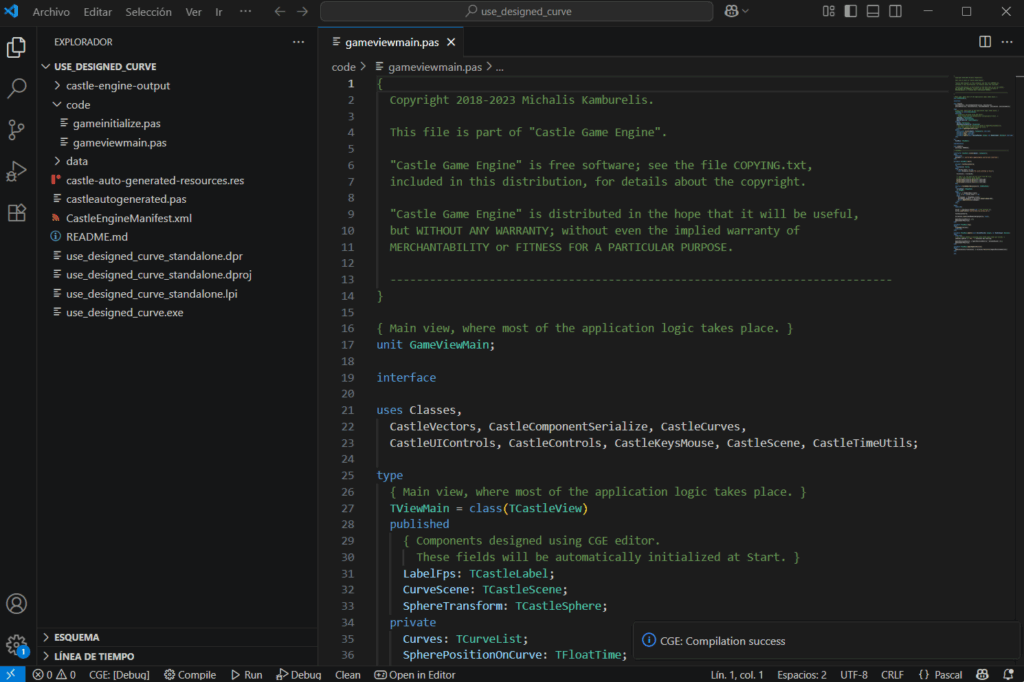Click Lín. 1, col. 1 cursor position
The image size is (1024, 682).
[737, 675]
